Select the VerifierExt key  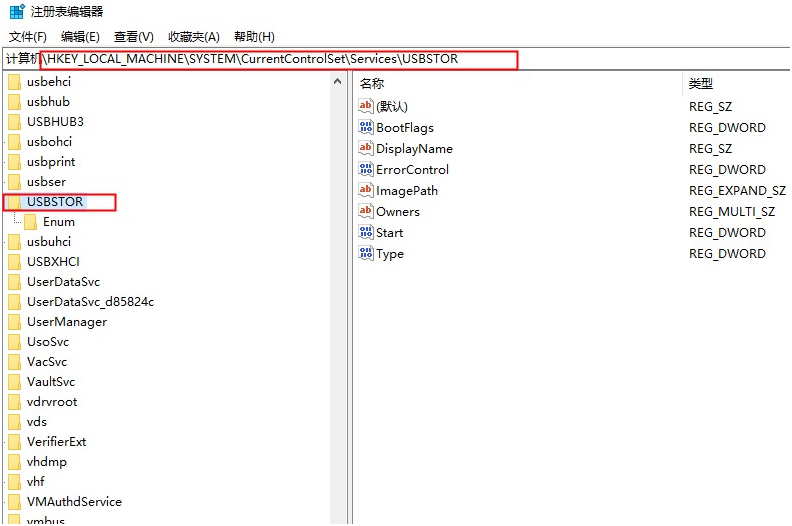(x=57, y=442)
